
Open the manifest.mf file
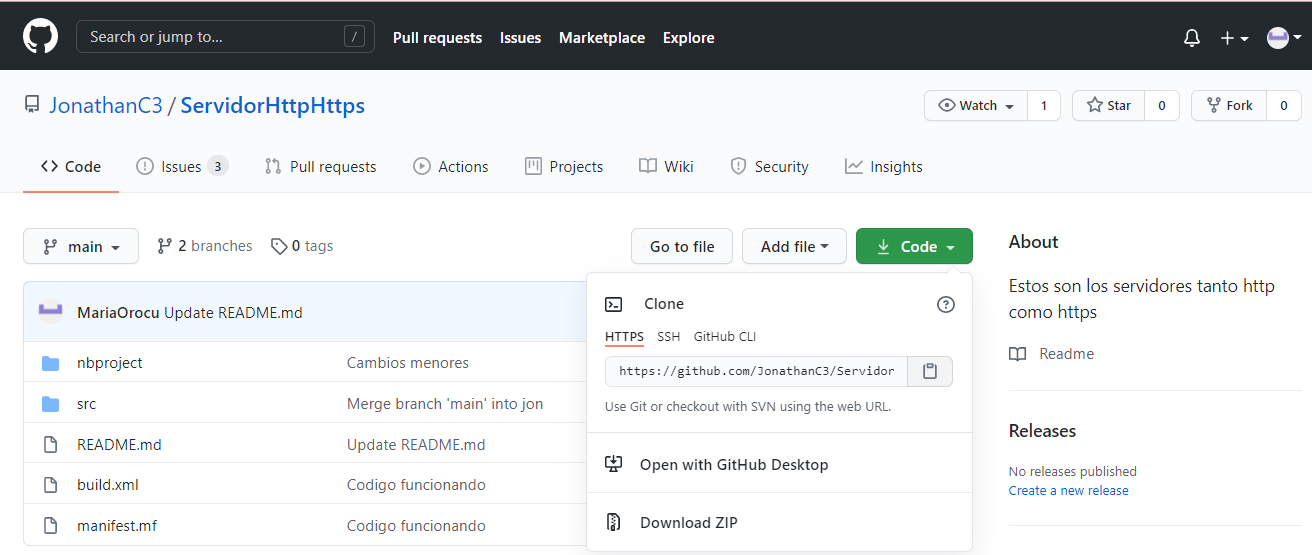pos(117,526)
